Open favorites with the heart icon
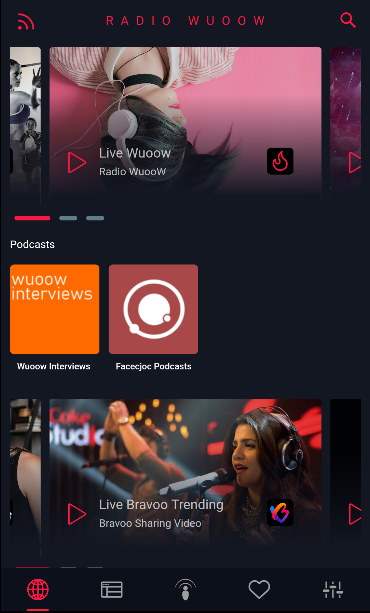 (259, 590)
